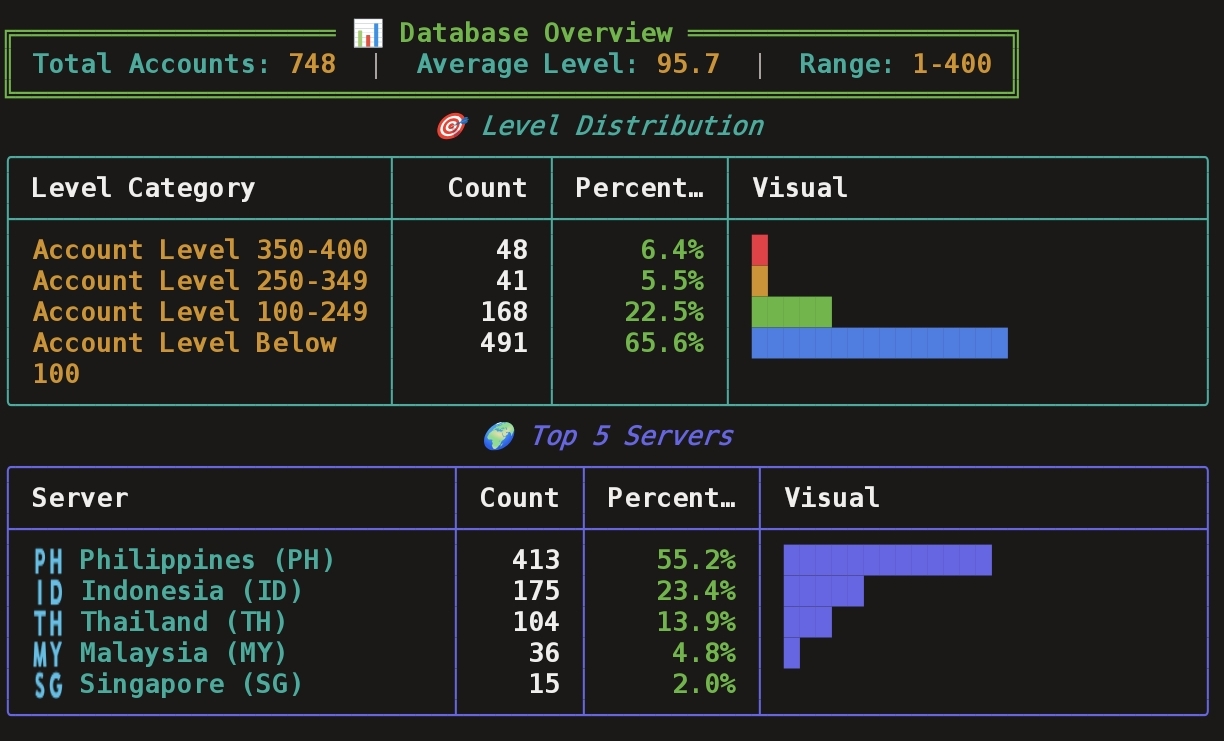Click the bar chart icon beside Database Overview
Image resolution: width=1224 pixels, height=741 pixels.
click(368, 33)
